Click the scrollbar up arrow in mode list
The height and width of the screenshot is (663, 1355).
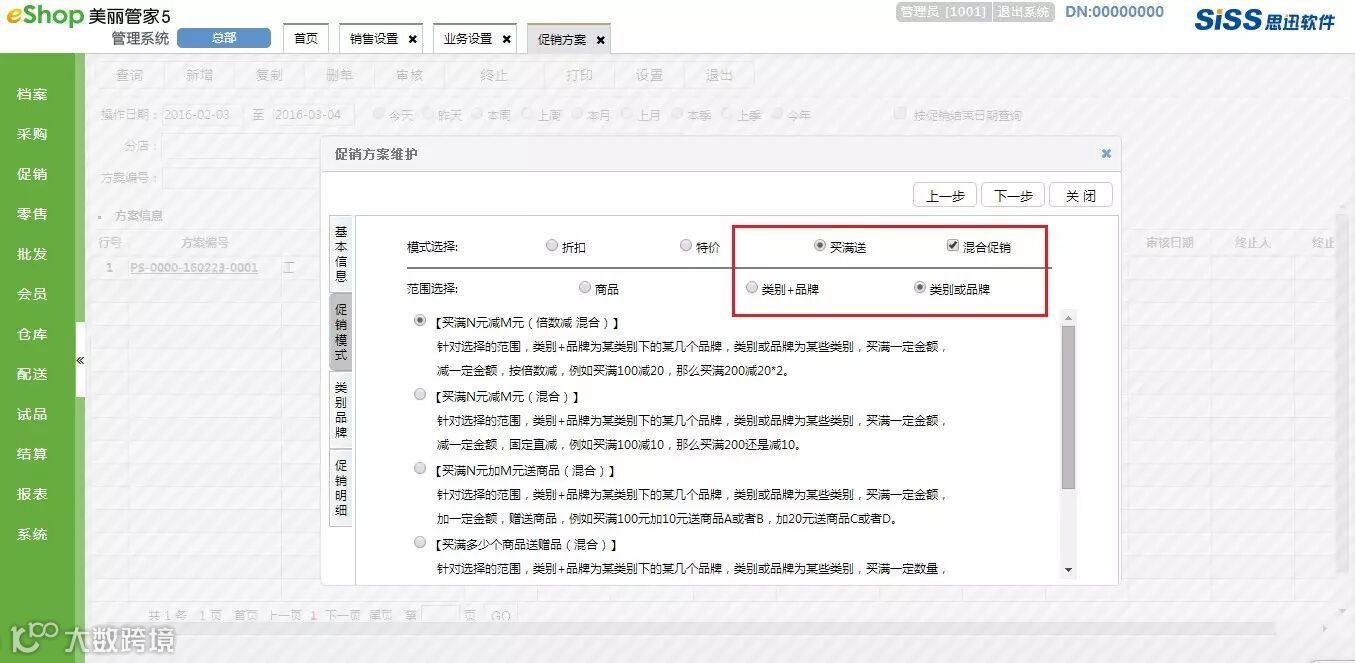click(x=1068, y=318)
